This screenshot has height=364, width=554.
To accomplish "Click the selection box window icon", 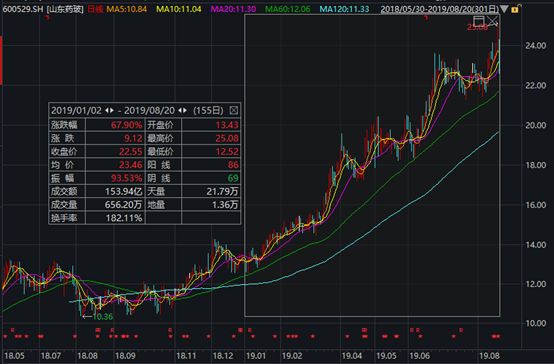I will (x=479, y=21).
